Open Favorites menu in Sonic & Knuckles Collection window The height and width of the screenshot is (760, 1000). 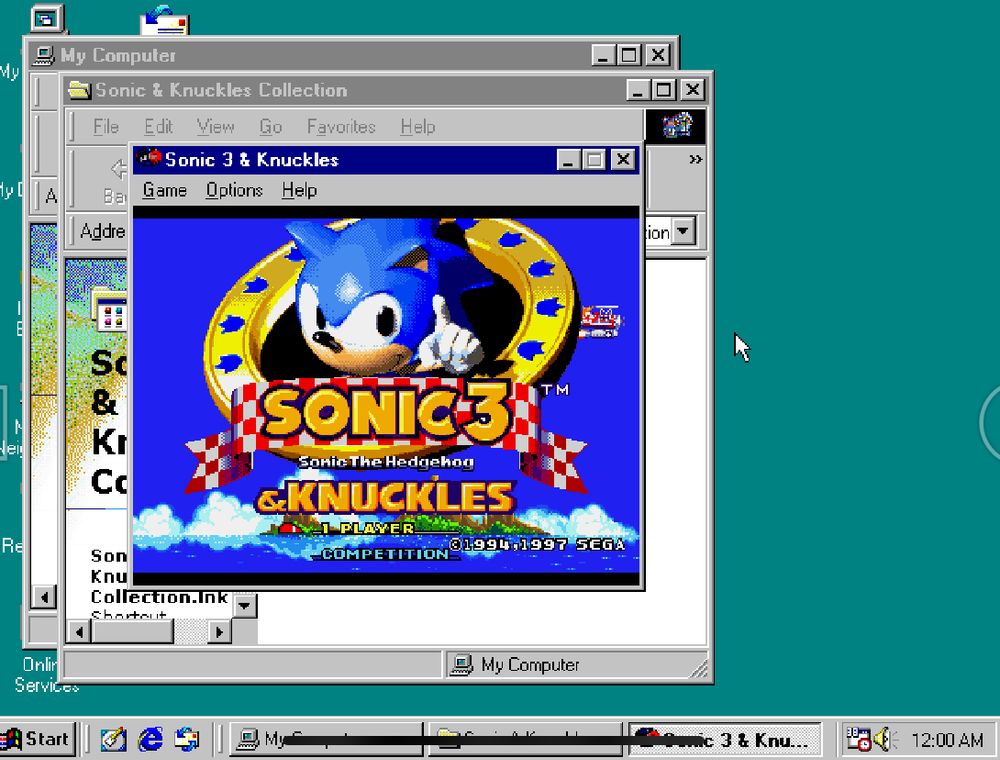point(341,127)
